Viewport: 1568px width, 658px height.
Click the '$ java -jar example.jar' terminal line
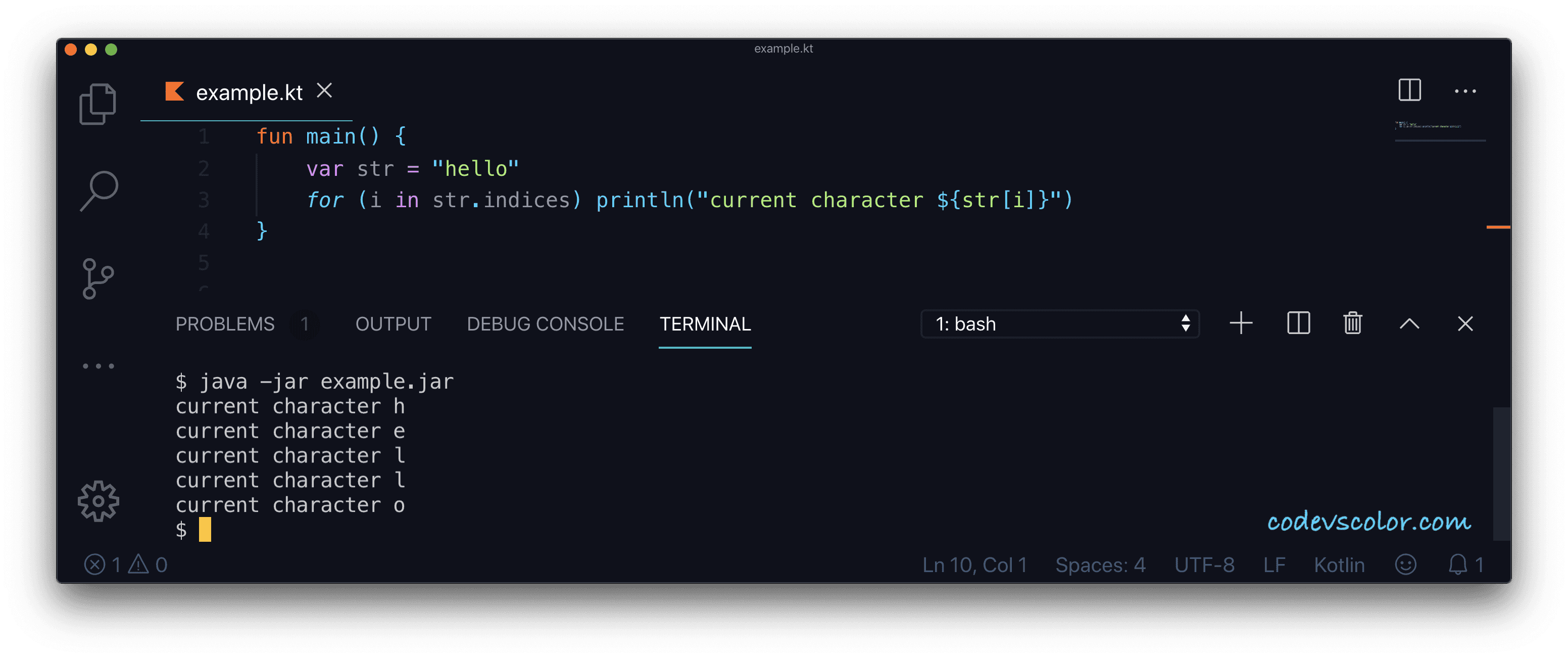[314, 382]
